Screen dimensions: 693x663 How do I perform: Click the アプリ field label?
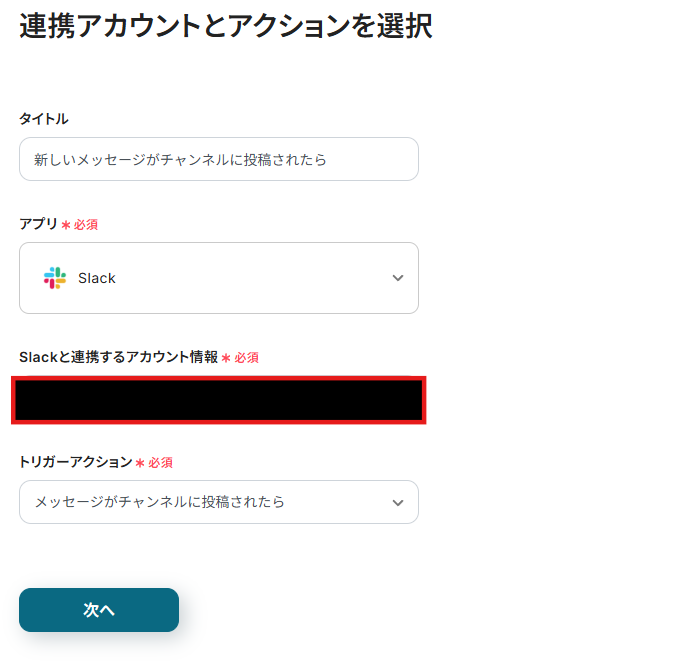pyautogui.click(x=38, y=224)
